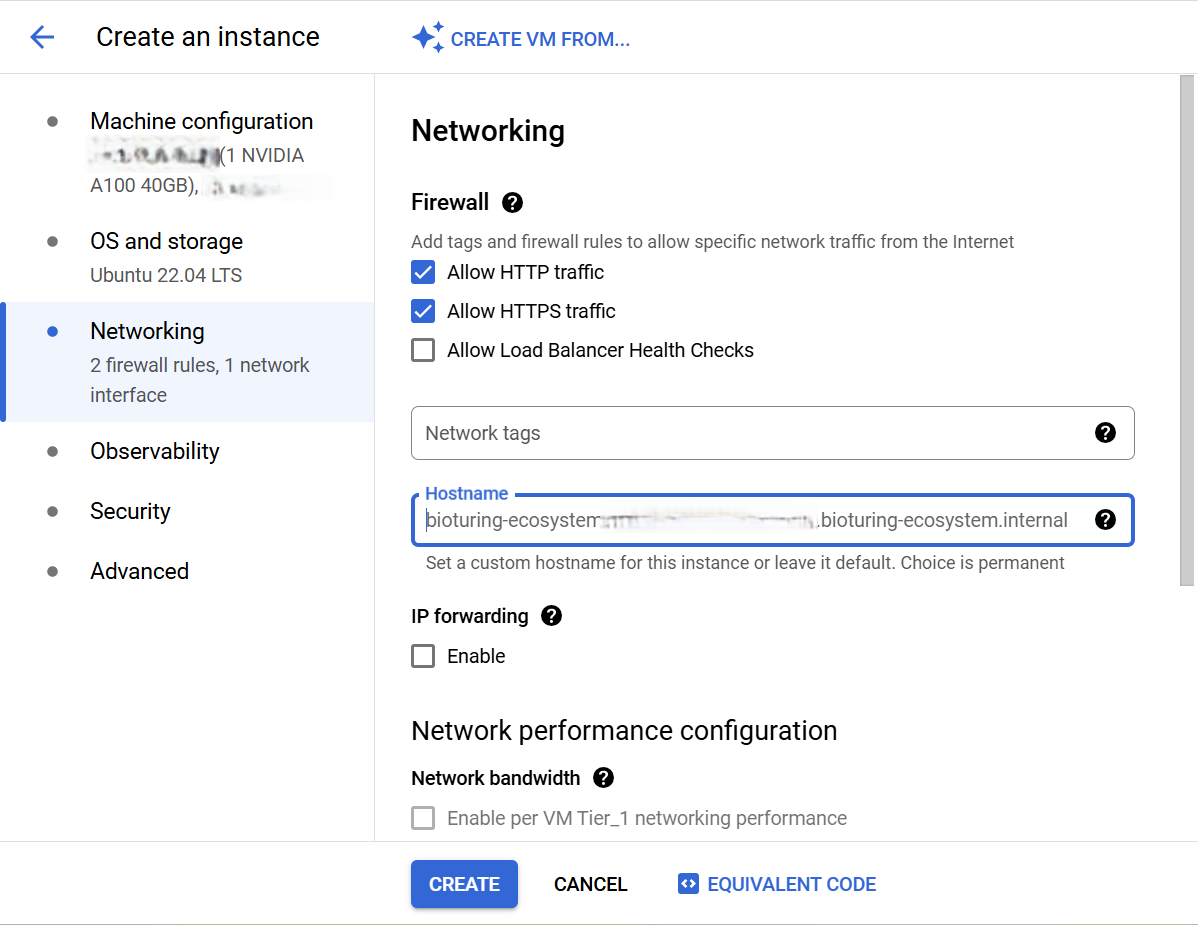Image resolution: width=1198 pixels, height=925 pixels.
Task: Click the Cancel button
Action: pyautogui.click(x=590, y=884)
